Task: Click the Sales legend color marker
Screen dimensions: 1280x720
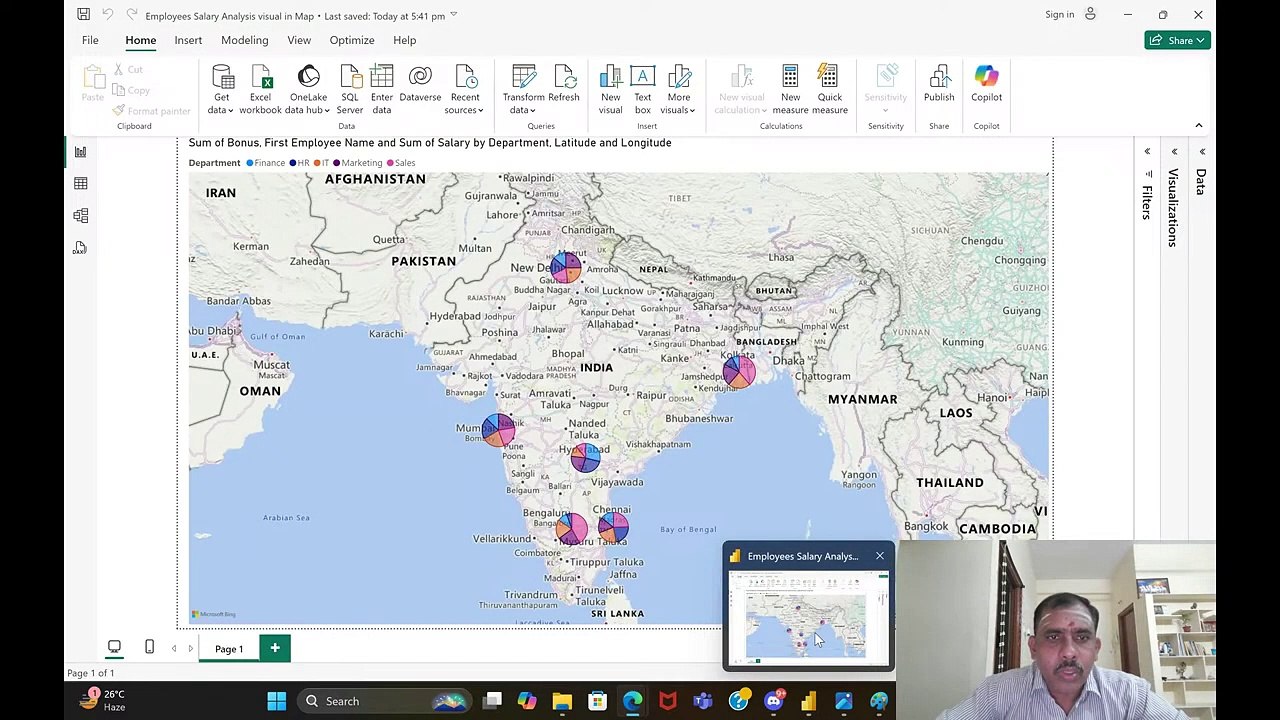Action: pyautogui.click(x=390, y=163)
